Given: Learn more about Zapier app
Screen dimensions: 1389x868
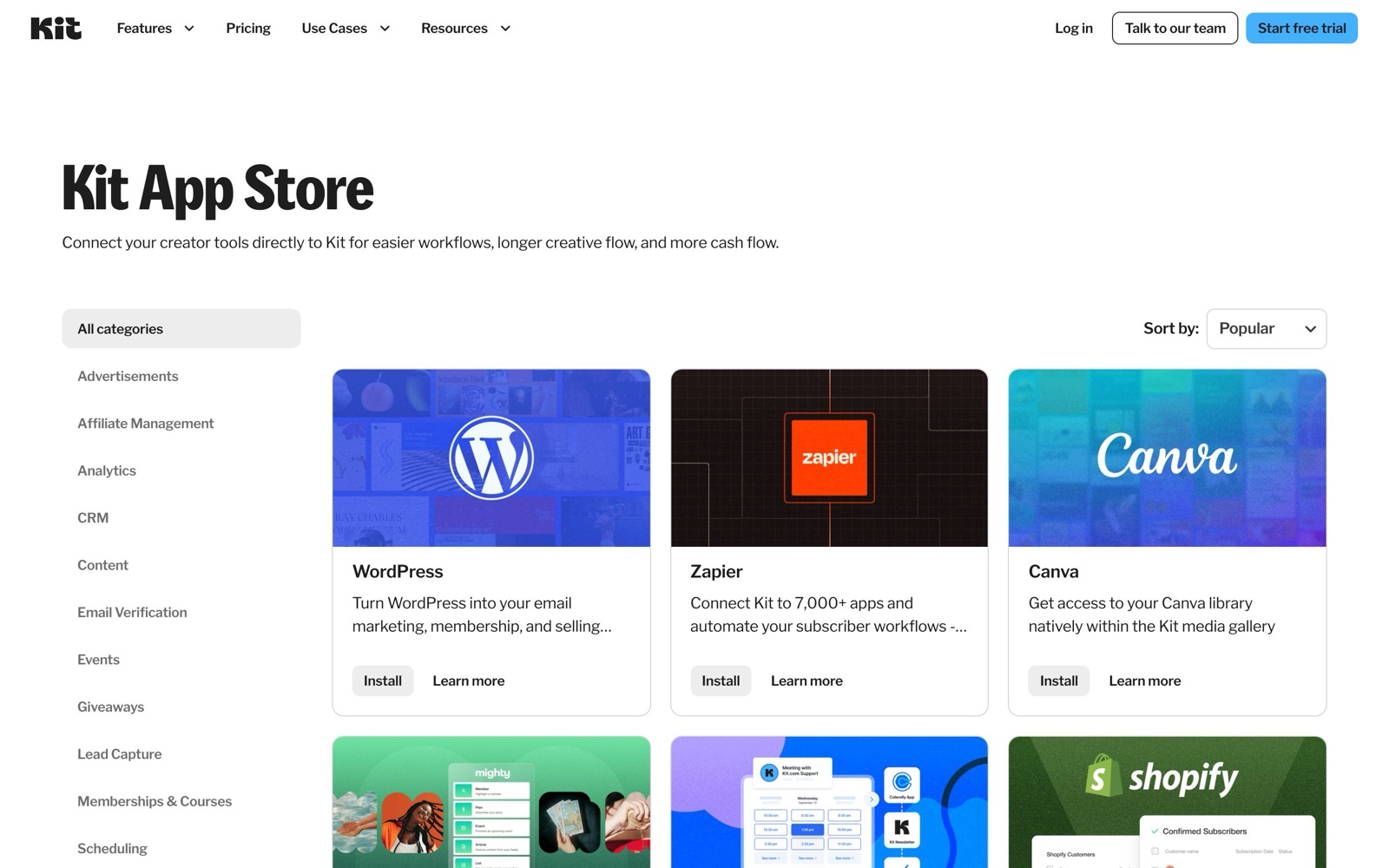Looking at the screenshot, I should 806,681.
